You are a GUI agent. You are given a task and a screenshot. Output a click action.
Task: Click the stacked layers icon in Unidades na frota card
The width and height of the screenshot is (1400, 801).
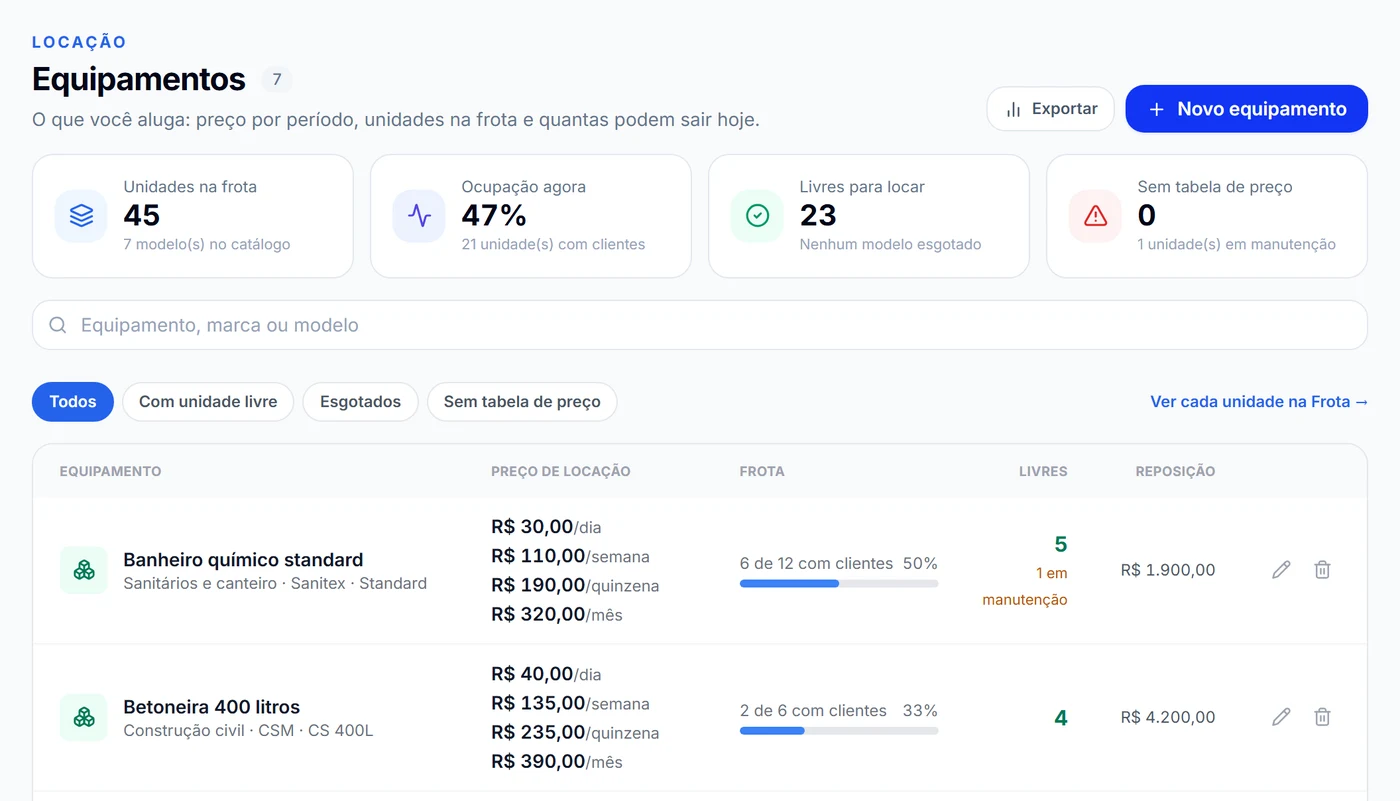[x=81, y=216]
